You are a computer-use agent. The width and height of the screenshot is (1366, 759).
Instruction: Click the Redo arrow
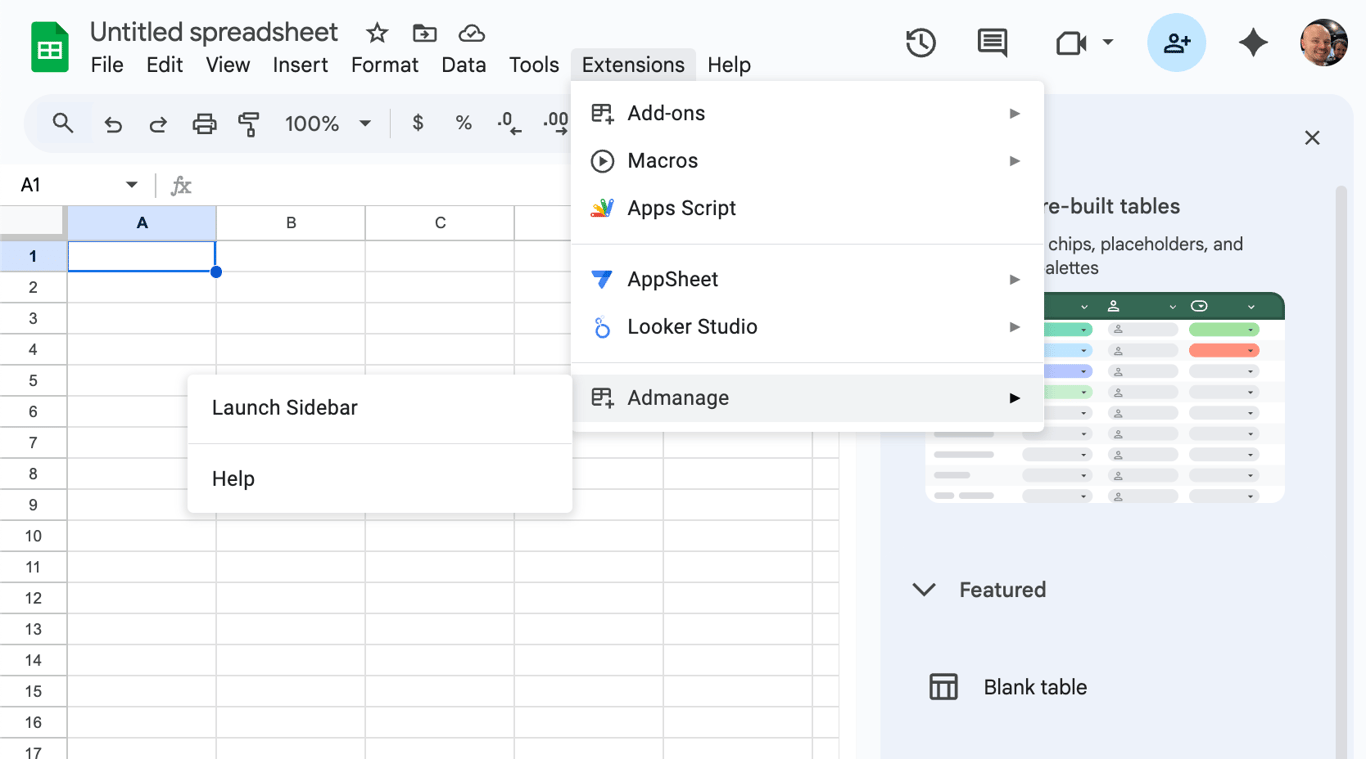click(x=158, y=124)
